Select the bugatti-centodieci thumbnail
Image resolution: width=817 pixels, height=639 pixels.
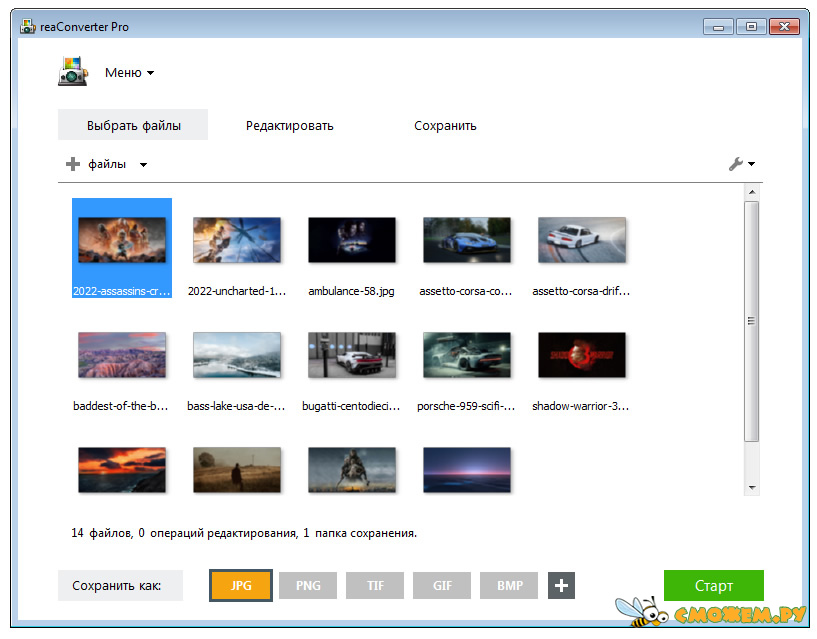[352, 355]
